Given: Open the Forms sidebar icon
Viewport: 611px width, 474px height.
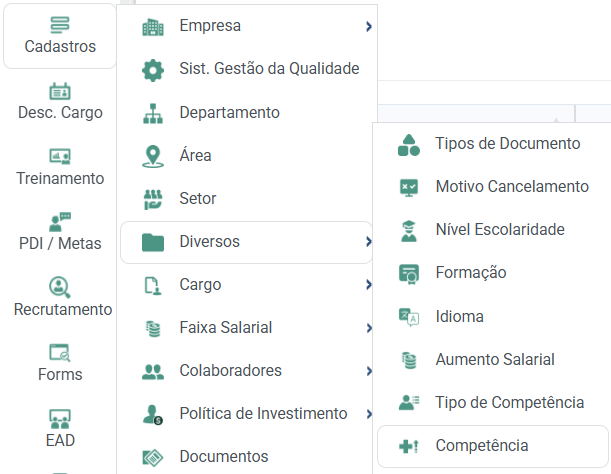Looking at the screenshot, I should (60, 352).
